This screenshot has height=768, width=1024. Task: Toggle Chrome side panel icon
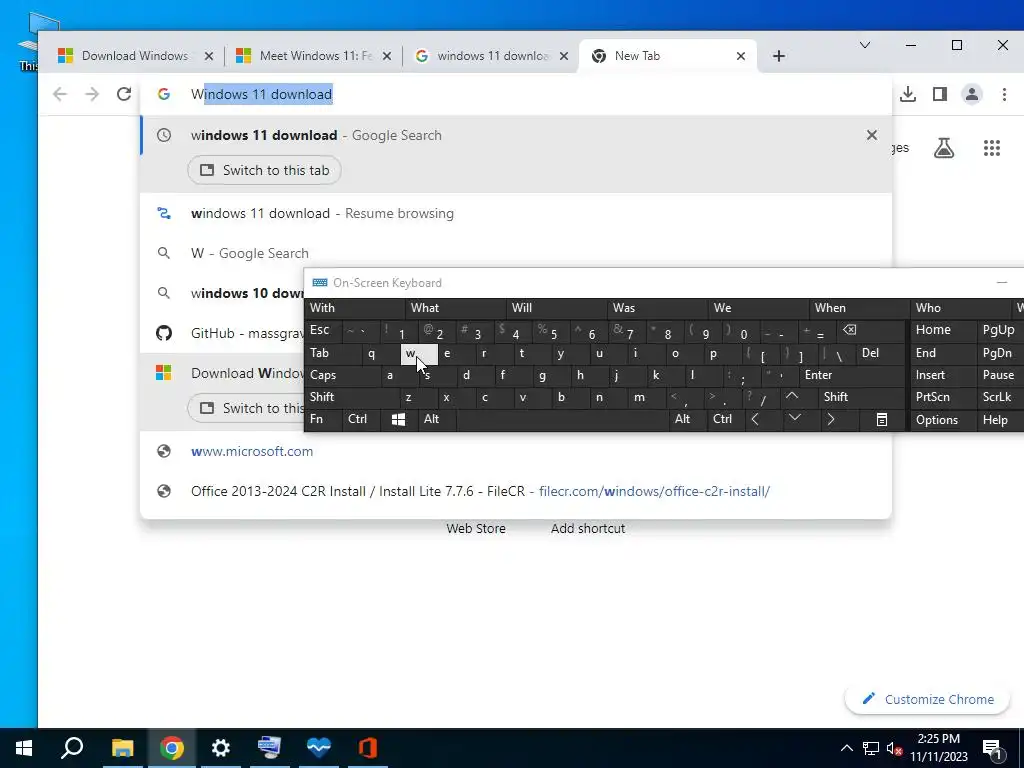click(x=940, y=94)
